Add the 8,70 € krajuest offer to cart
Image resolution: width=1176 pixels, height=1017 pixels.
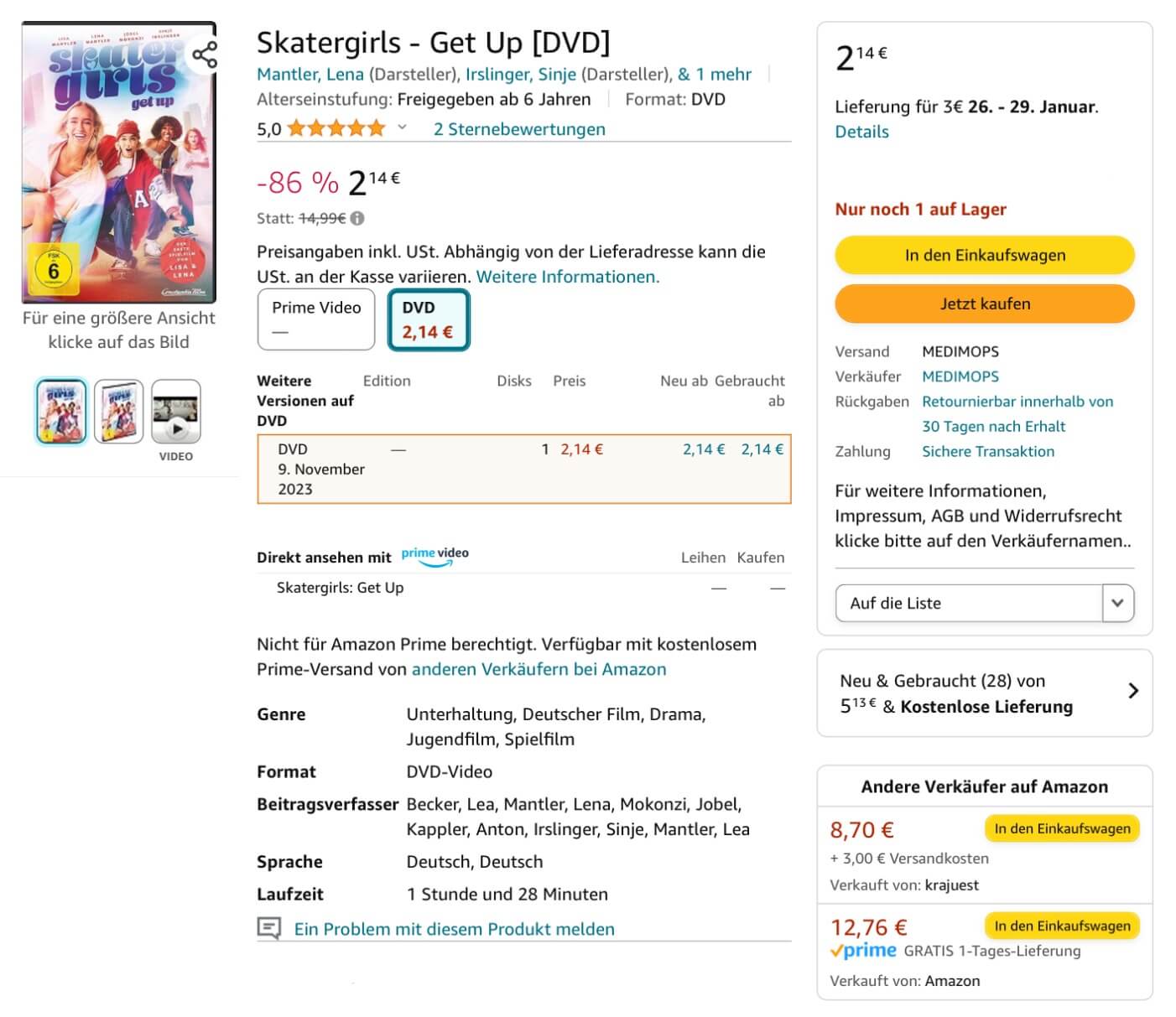point(1062,828)
